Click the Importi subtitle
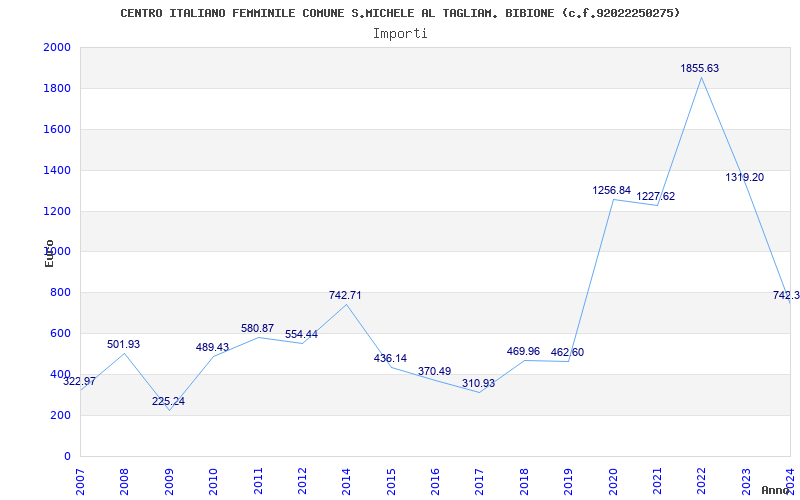This screenshot has width=800, height=500. [x=400, y=33]
